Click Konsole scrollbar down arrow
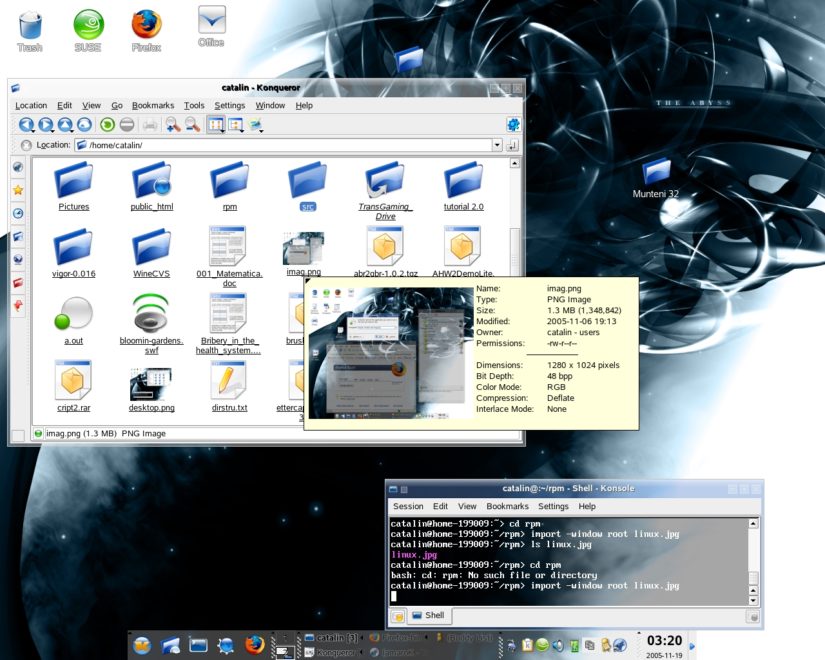The width and height of the screenshot is (825, 660). 753,601
